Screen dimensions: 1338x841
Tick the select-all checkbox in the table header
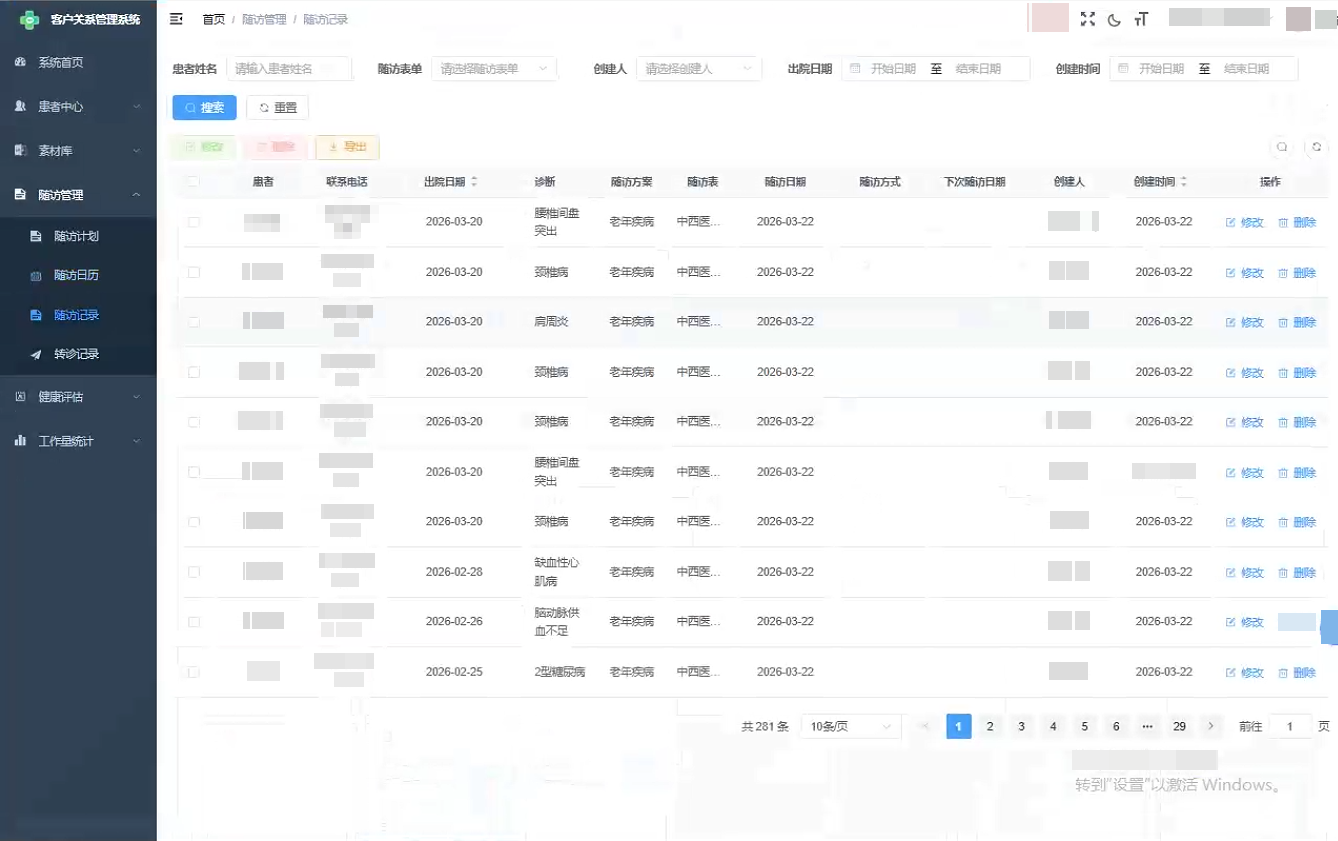(193, 182)
